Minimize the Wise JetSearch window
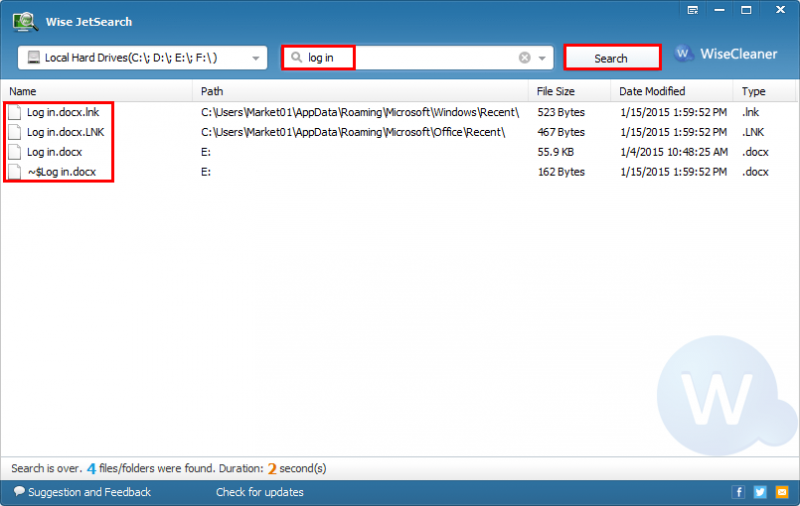The width and height of the screenshot is (800, 506). (x=719, y=10)
